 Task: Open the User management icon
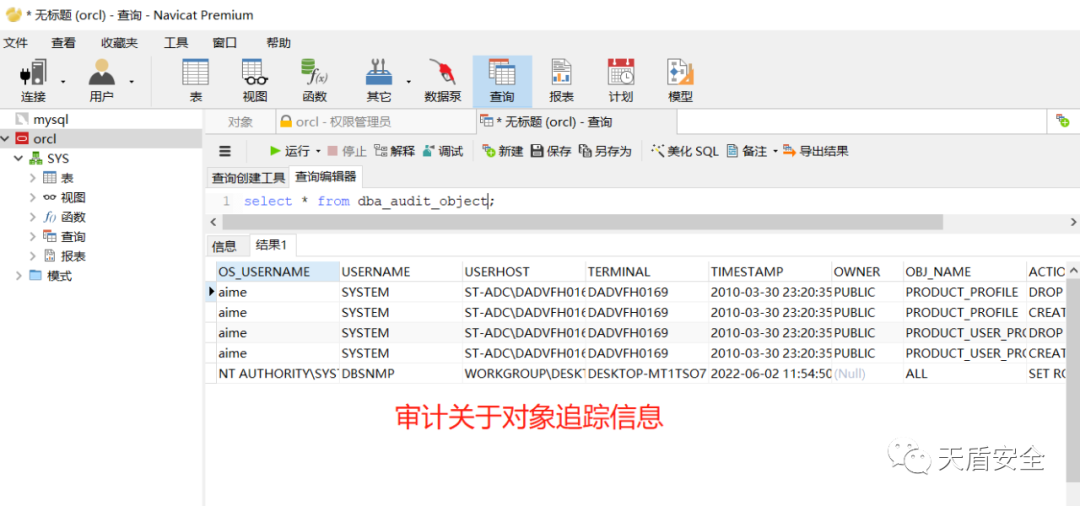[x=101, y=74]
